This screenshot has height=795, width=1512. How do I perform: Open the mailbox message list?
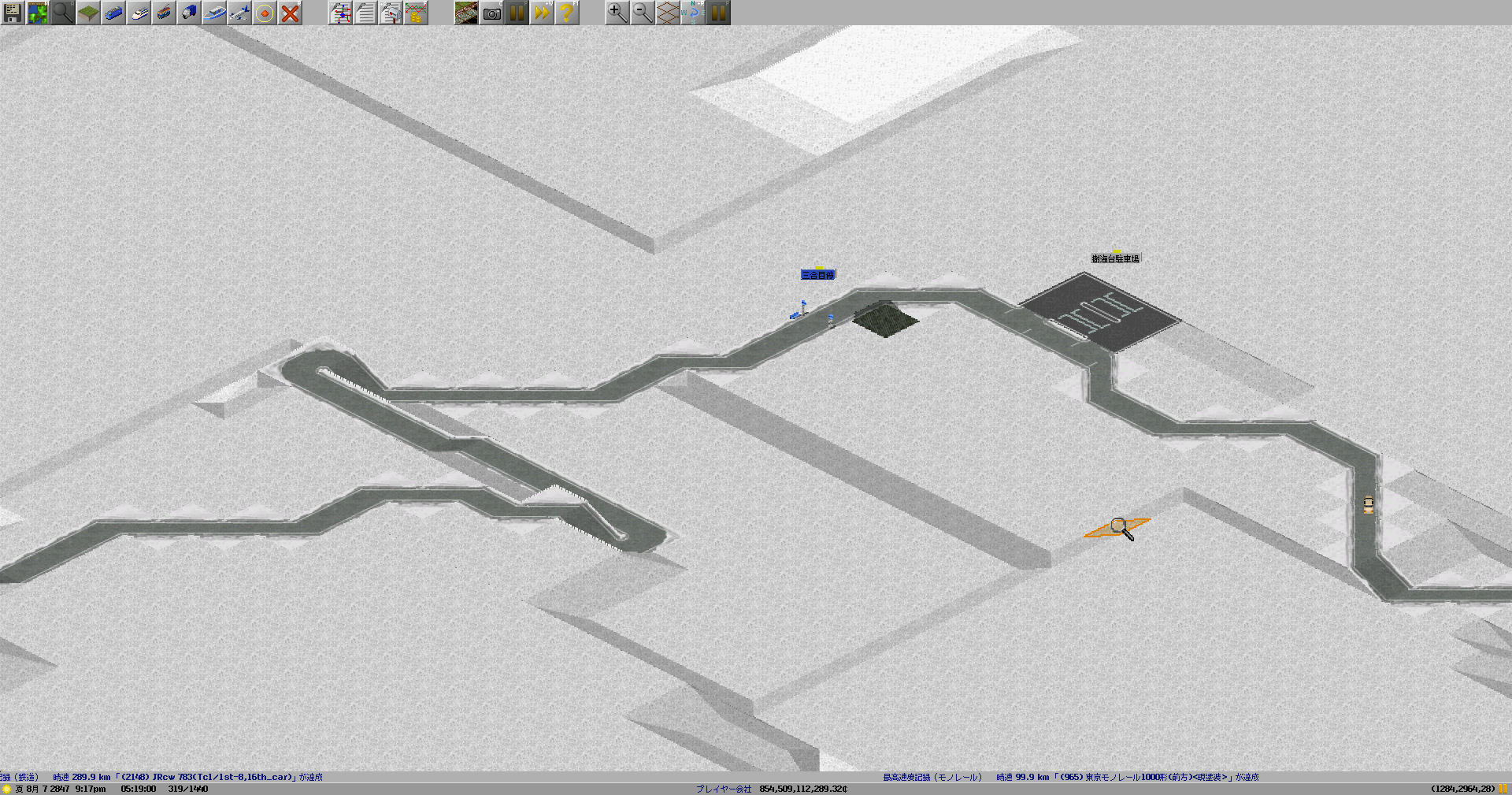click(391, 13)
